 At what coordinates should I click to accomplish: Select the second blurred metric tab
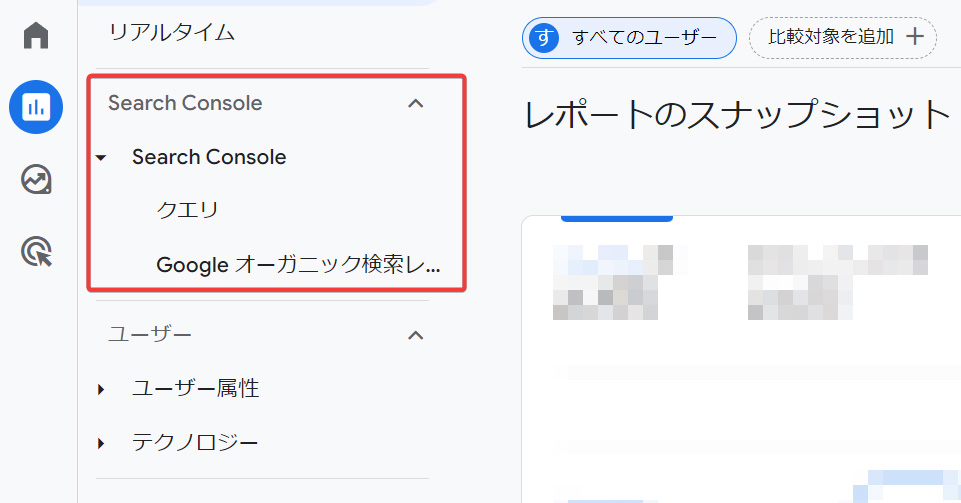(x=838, y=282)
